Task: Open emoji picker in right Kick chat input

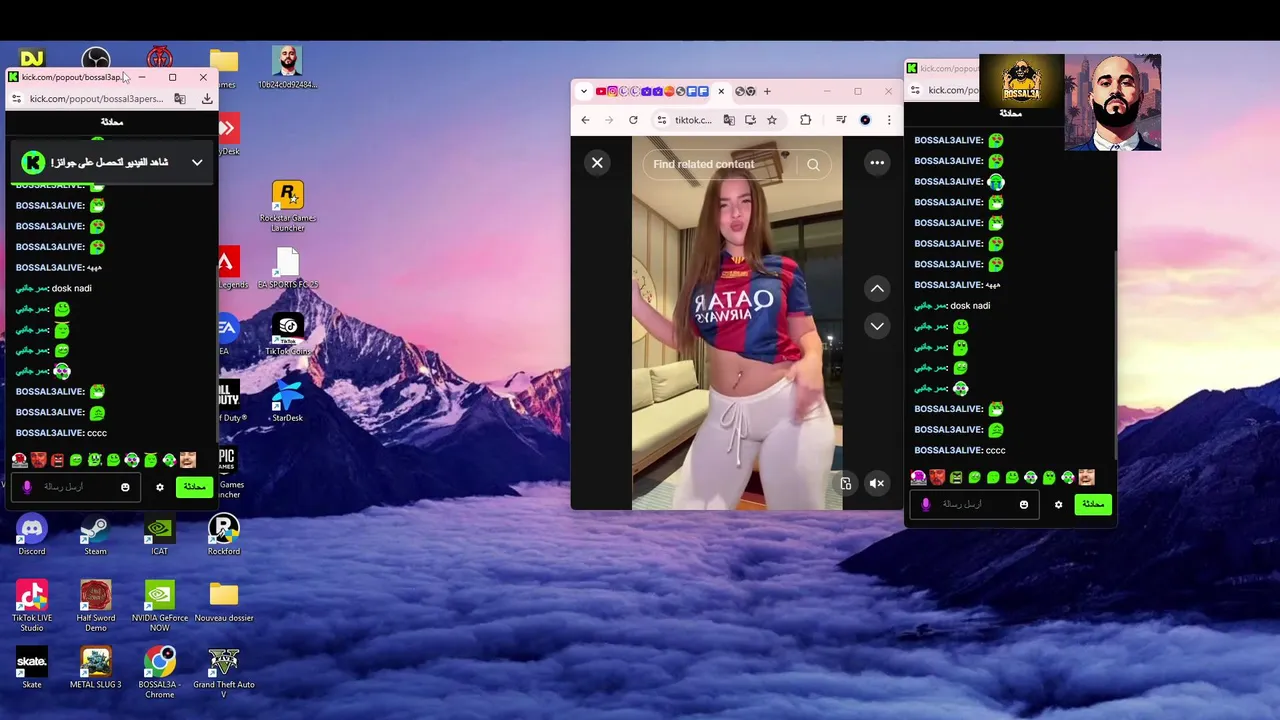Action: click(x=1024, y=505)
